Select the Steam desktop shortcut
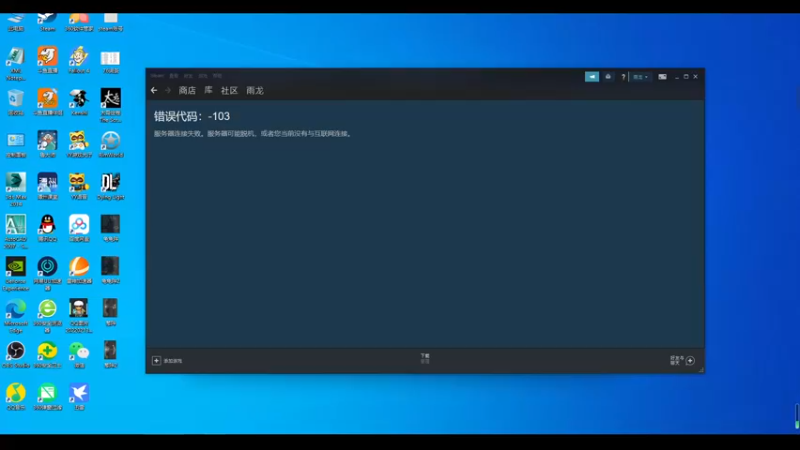Viewport: 800px width, 450px height. click(47, 22)
